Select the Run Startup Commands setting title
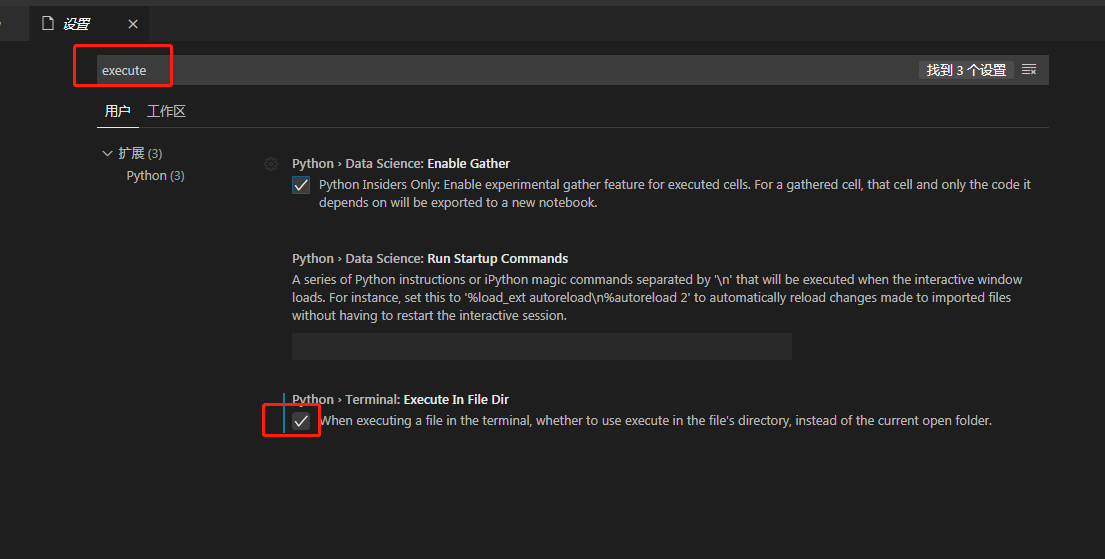Screen dimensions: 1105x559 430,259
